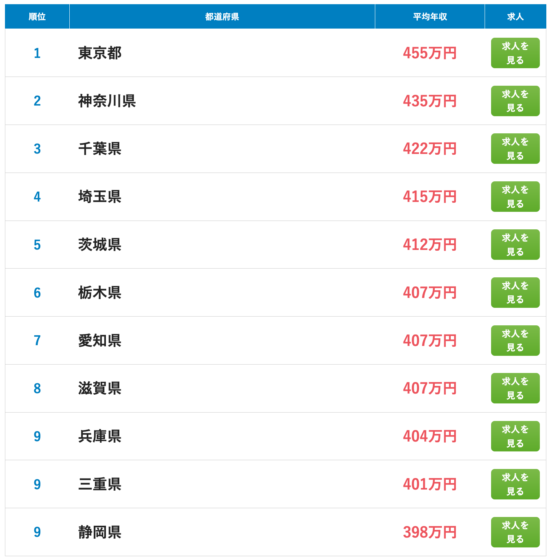This screenshot has width=549, height=560.
Task: Click the 求人 column header
Action: tap(515, 16)
